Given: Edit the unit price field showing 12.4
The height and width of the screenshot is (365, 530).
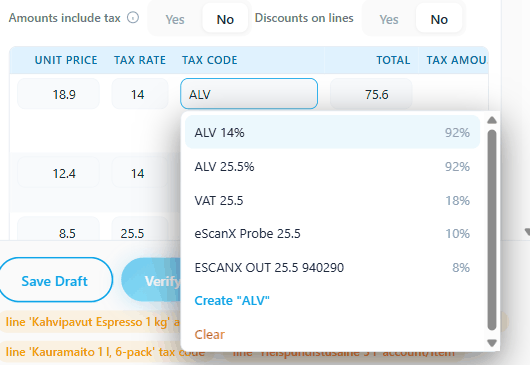Looking at the screenshot, I should point(58,172).
